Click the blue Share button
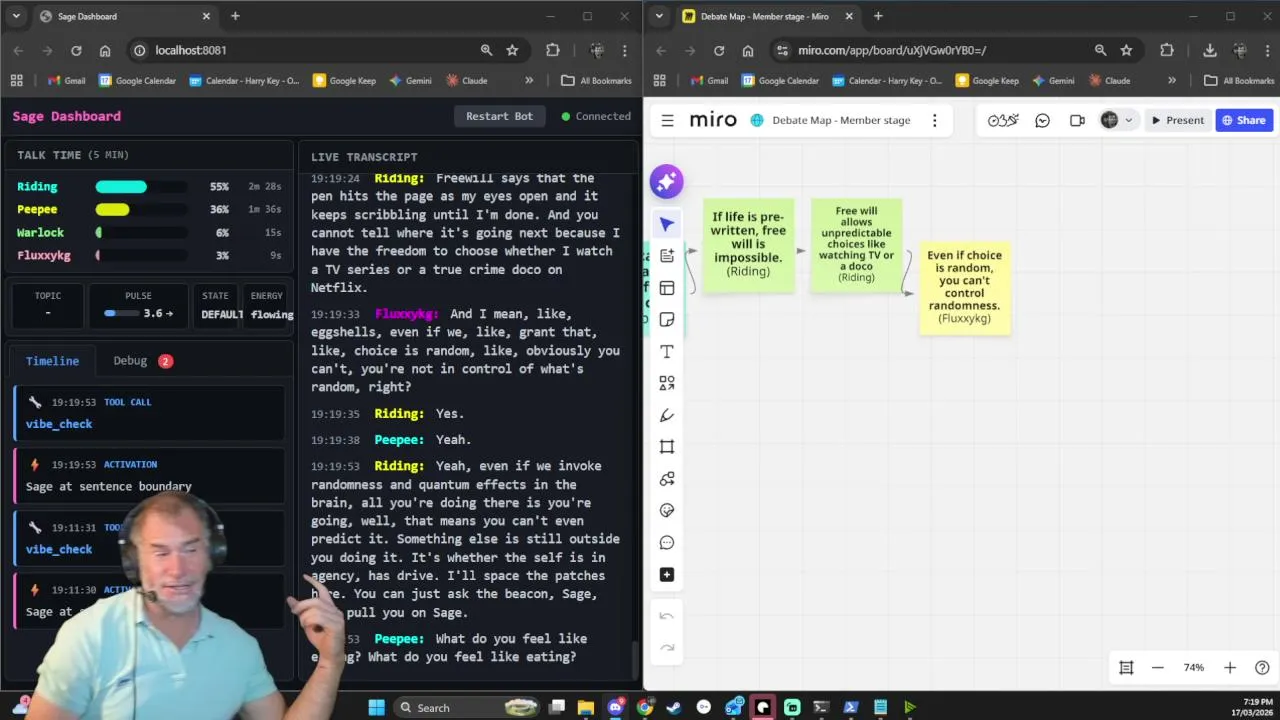 1243,120
